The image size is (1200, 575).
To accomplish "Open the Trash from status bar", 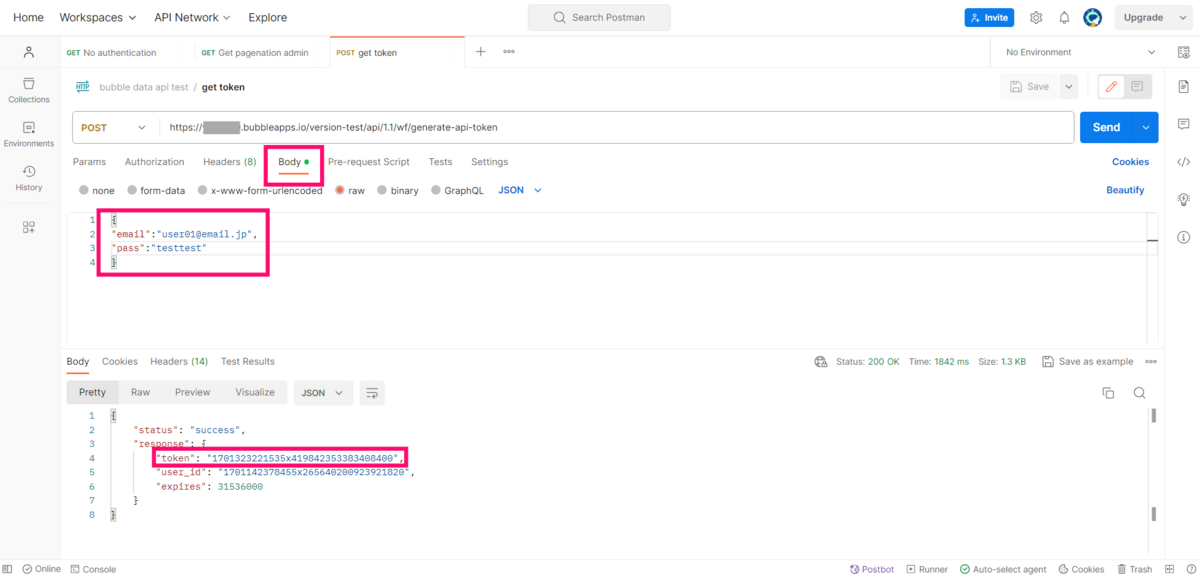I will (1134, 569).
